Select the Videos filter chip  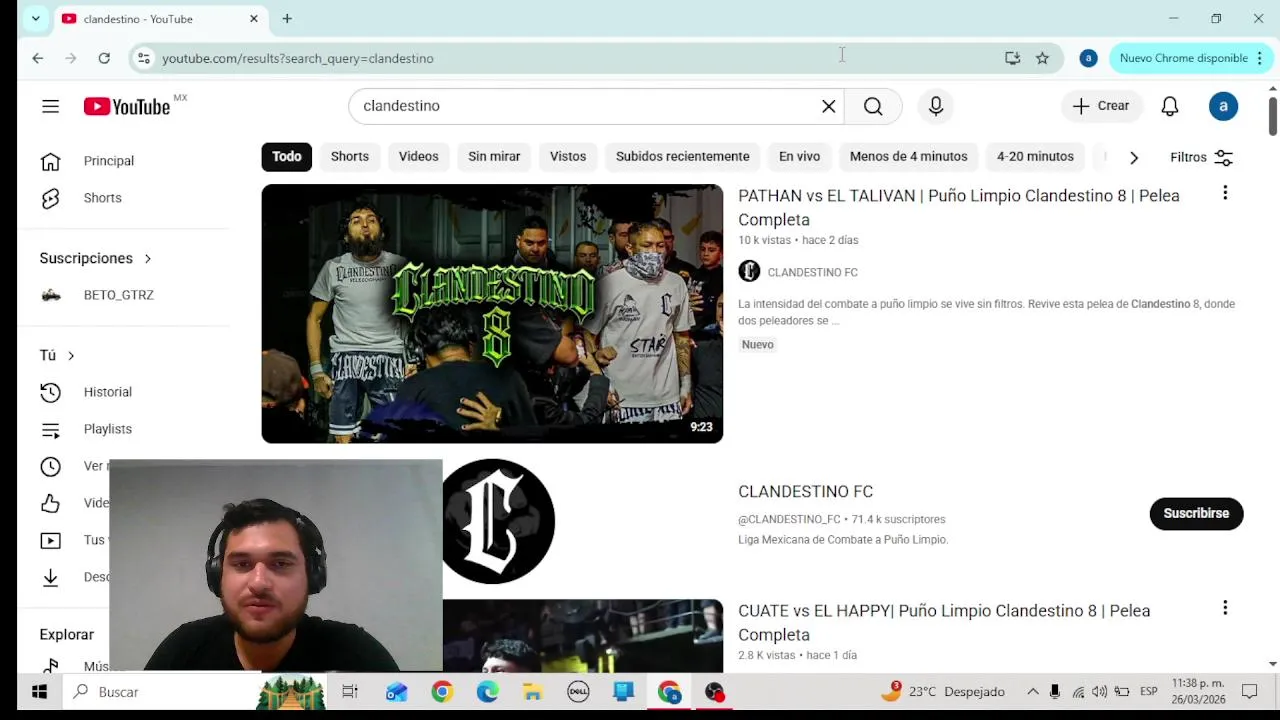[x=419, y=156]
